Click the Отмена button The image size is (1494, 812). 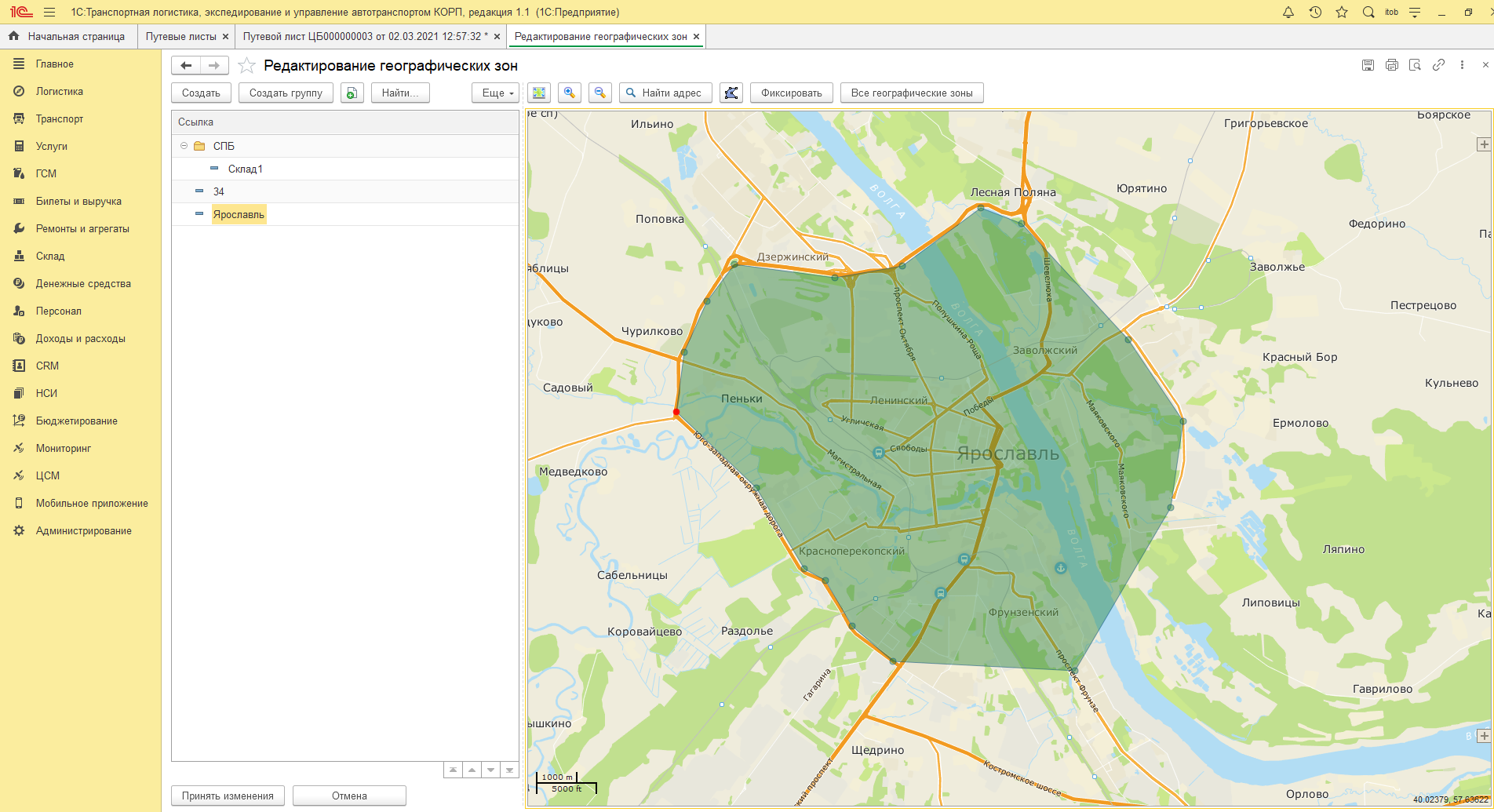tap(349, 796)
